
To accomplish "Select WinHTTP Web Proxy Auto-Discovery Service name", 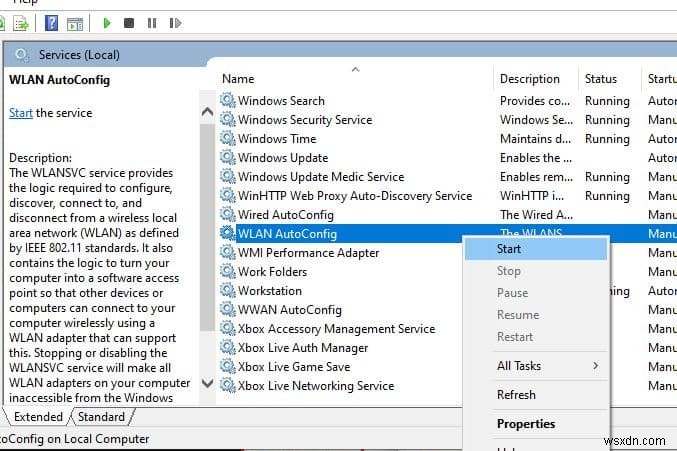I will click(355, 196).
